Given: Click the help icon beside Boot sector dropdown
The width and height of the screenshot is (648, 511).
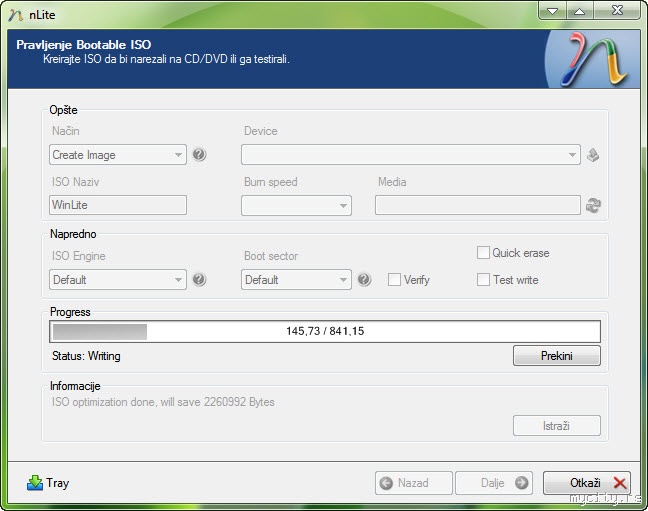Looking at the screenshot, I should (364, 279).
